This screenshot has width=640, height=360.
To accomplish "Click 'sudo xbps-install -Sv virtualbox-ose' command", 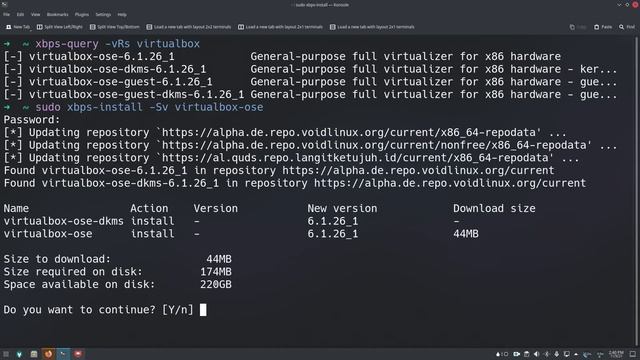I will (x=149, y=107).
